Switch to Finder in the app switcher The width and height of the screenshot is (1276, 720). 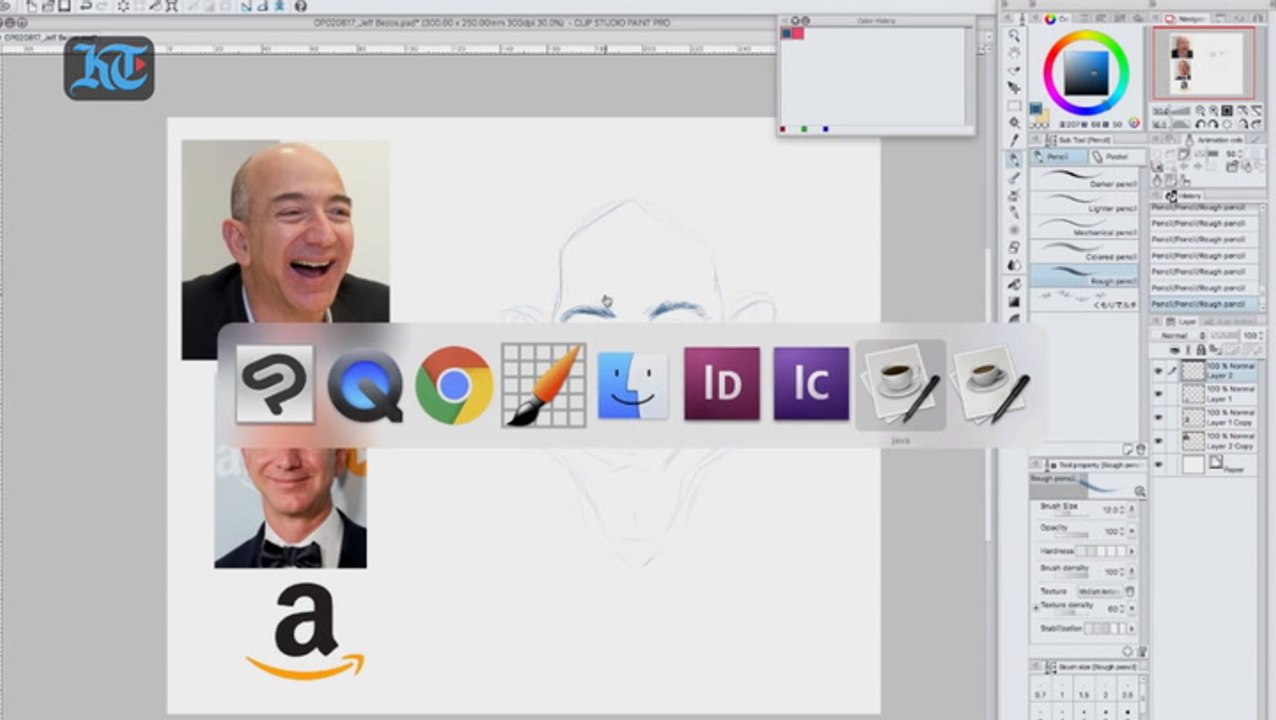click(x=633, y=385)
